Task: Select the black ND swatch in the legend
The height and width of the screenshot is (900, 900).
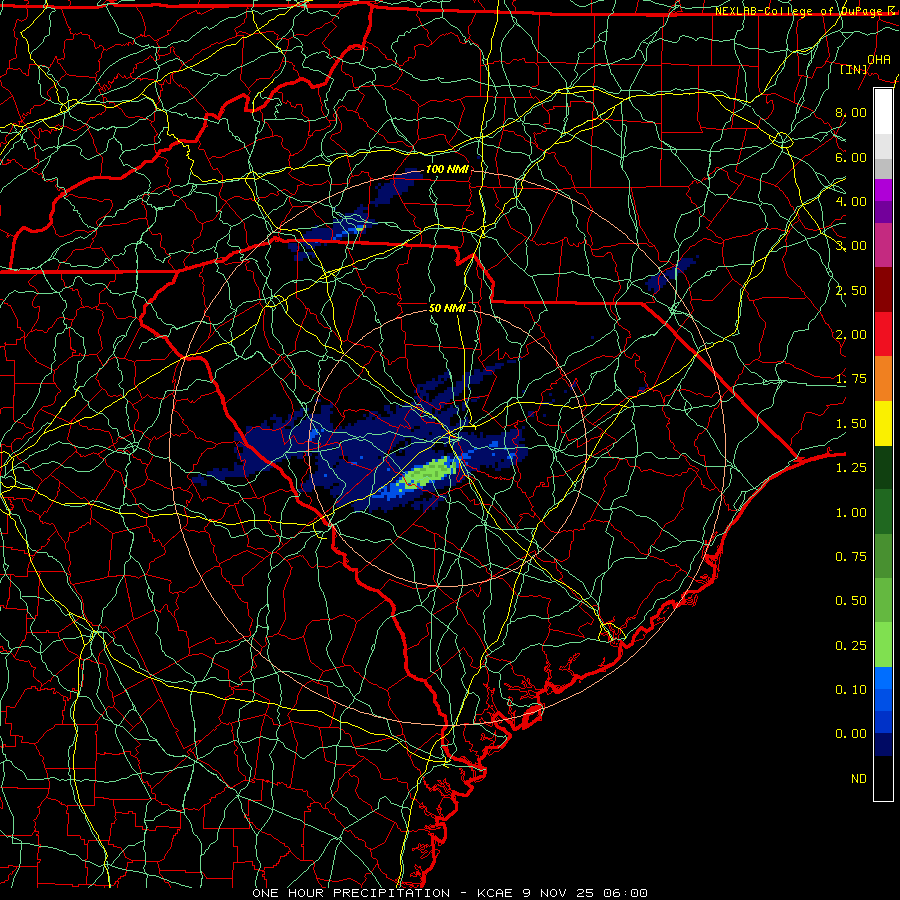Action: (x=883, y=778)
